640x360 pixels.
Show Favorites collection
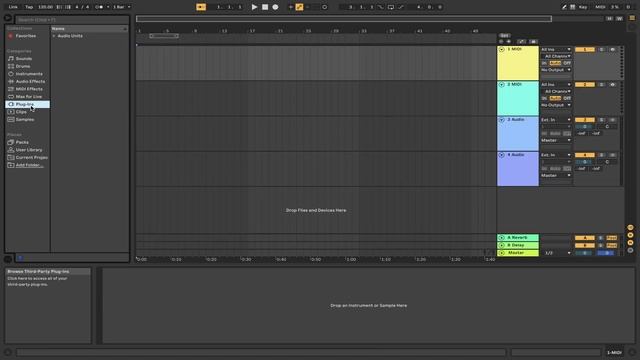(x=25, y=36)
